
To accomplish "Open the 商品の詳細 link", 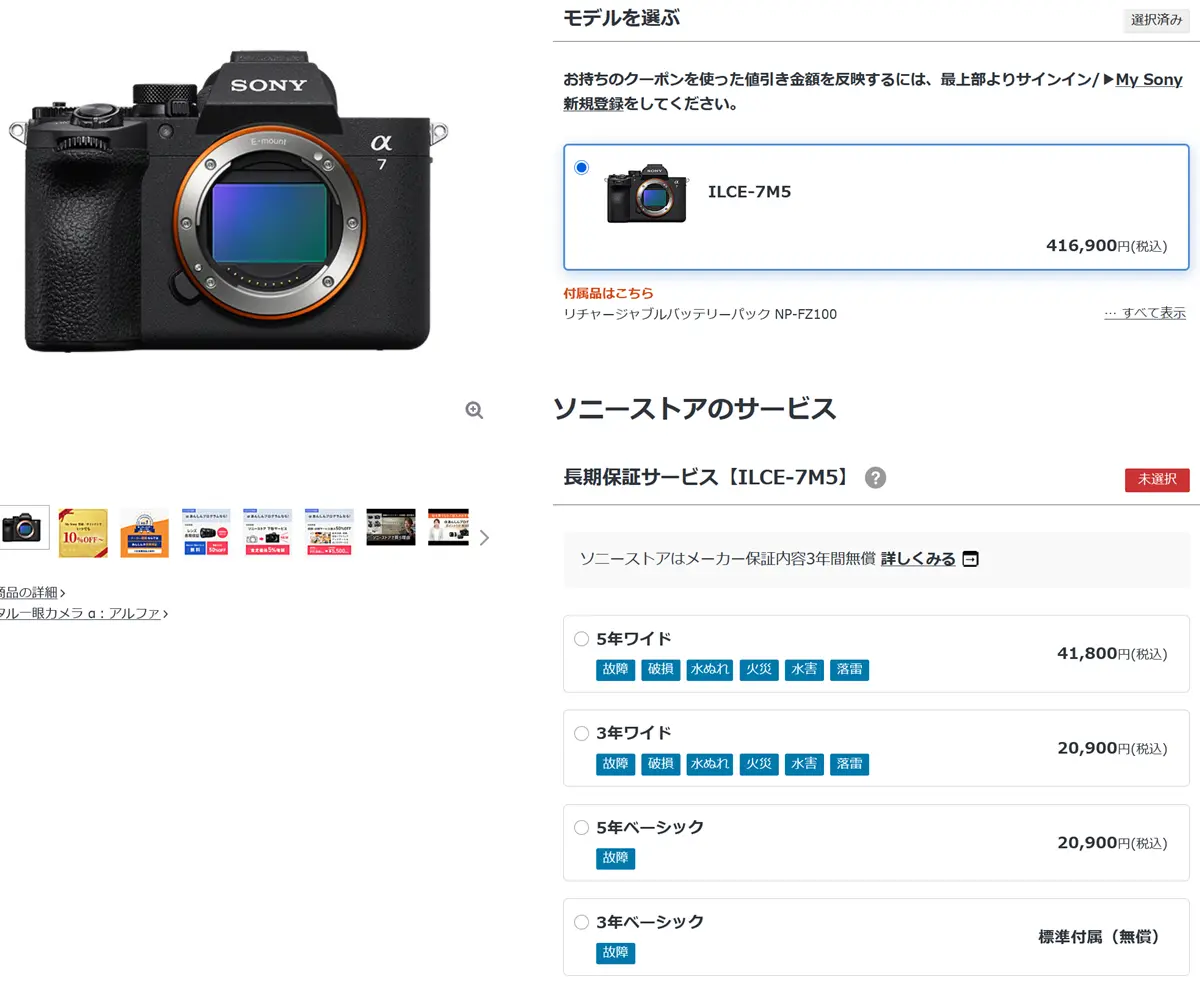I will [30, 593].
